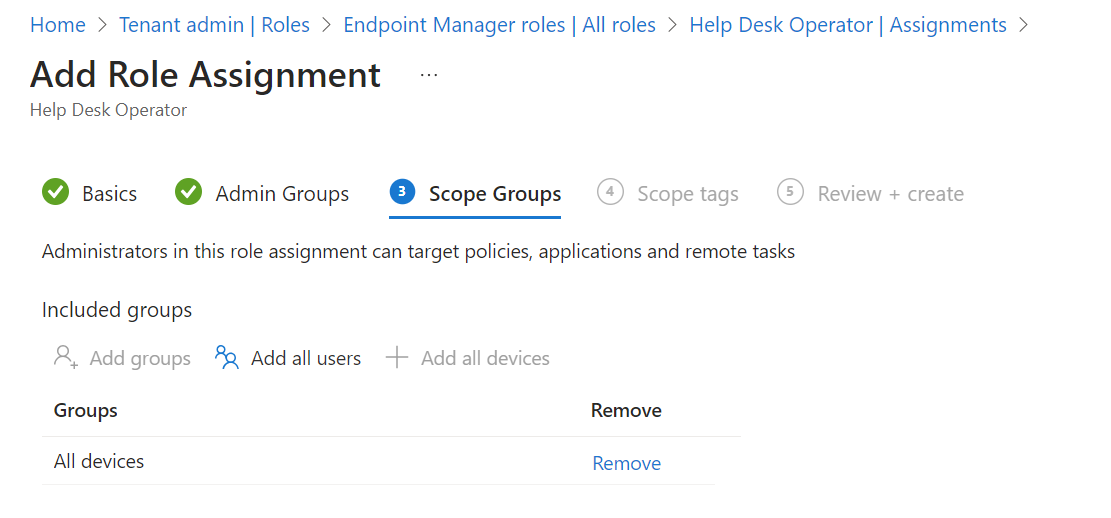Image resolution: width=1111 pixels, height=518 pixels.
Task: Go to the Basics tab
Action: [109, 194]
